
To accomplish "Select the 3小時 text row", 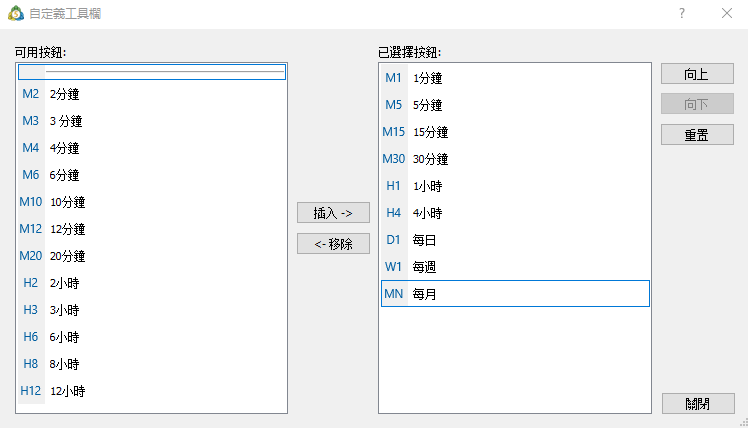I will [x=64, y=310].
